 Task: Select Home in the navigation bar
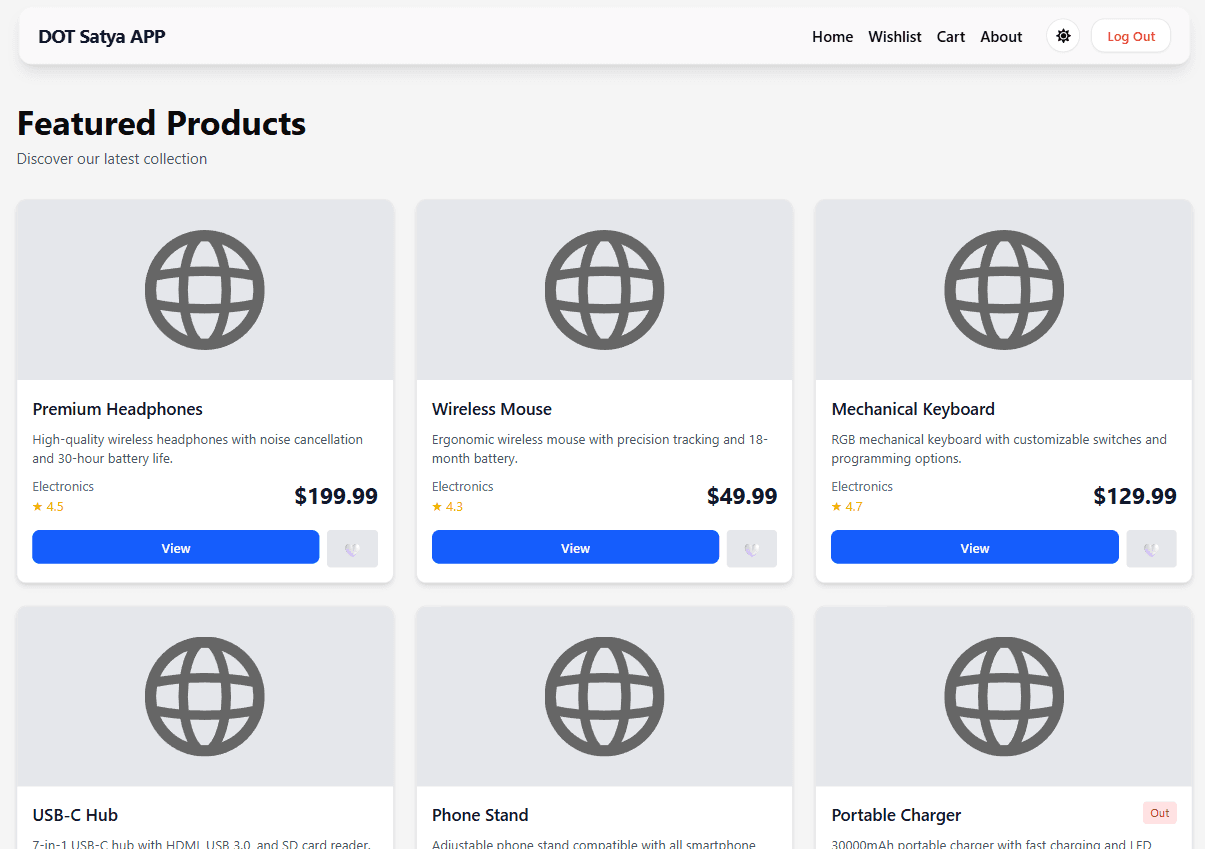coord(832,36)
